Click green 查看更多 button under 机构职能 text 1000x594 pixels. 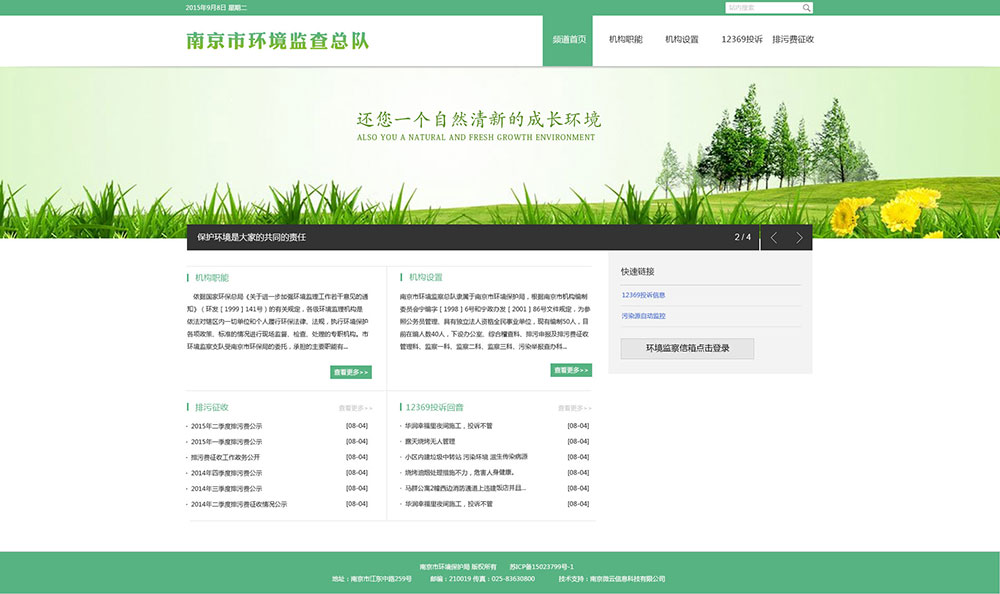351,372
